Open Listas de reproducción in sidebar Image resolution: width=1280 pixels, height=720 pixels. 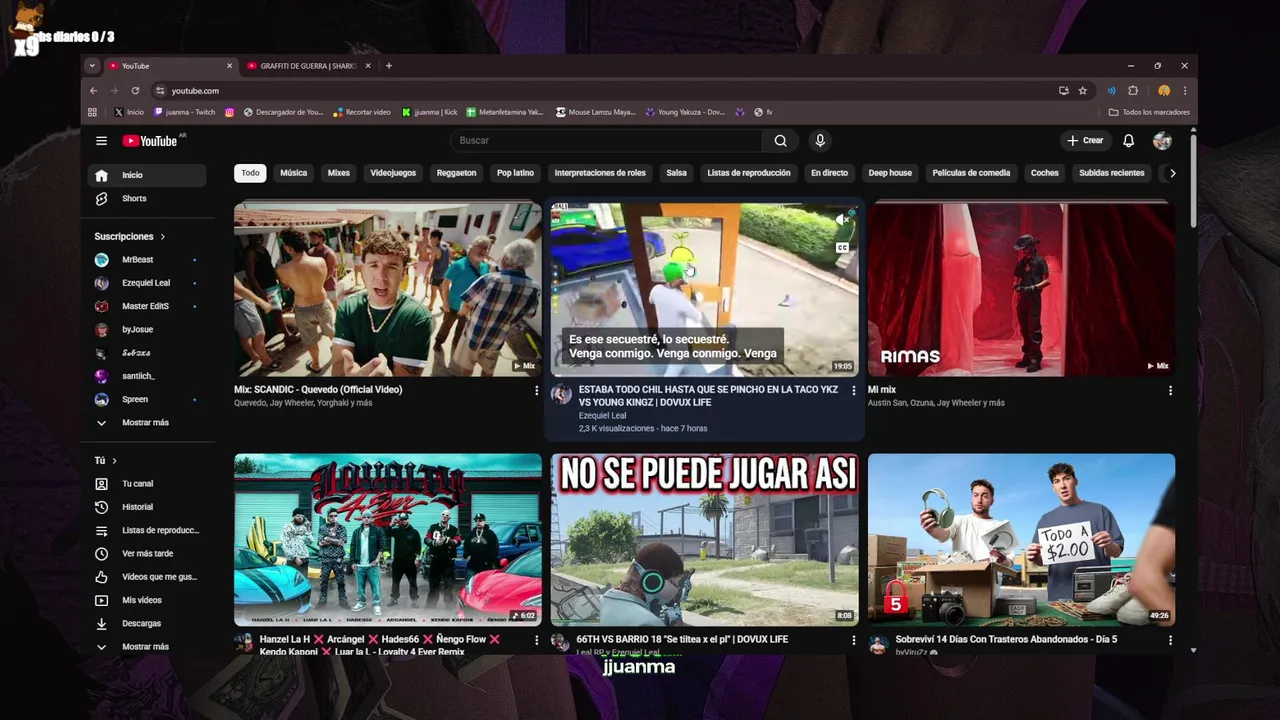pos(147,530)
